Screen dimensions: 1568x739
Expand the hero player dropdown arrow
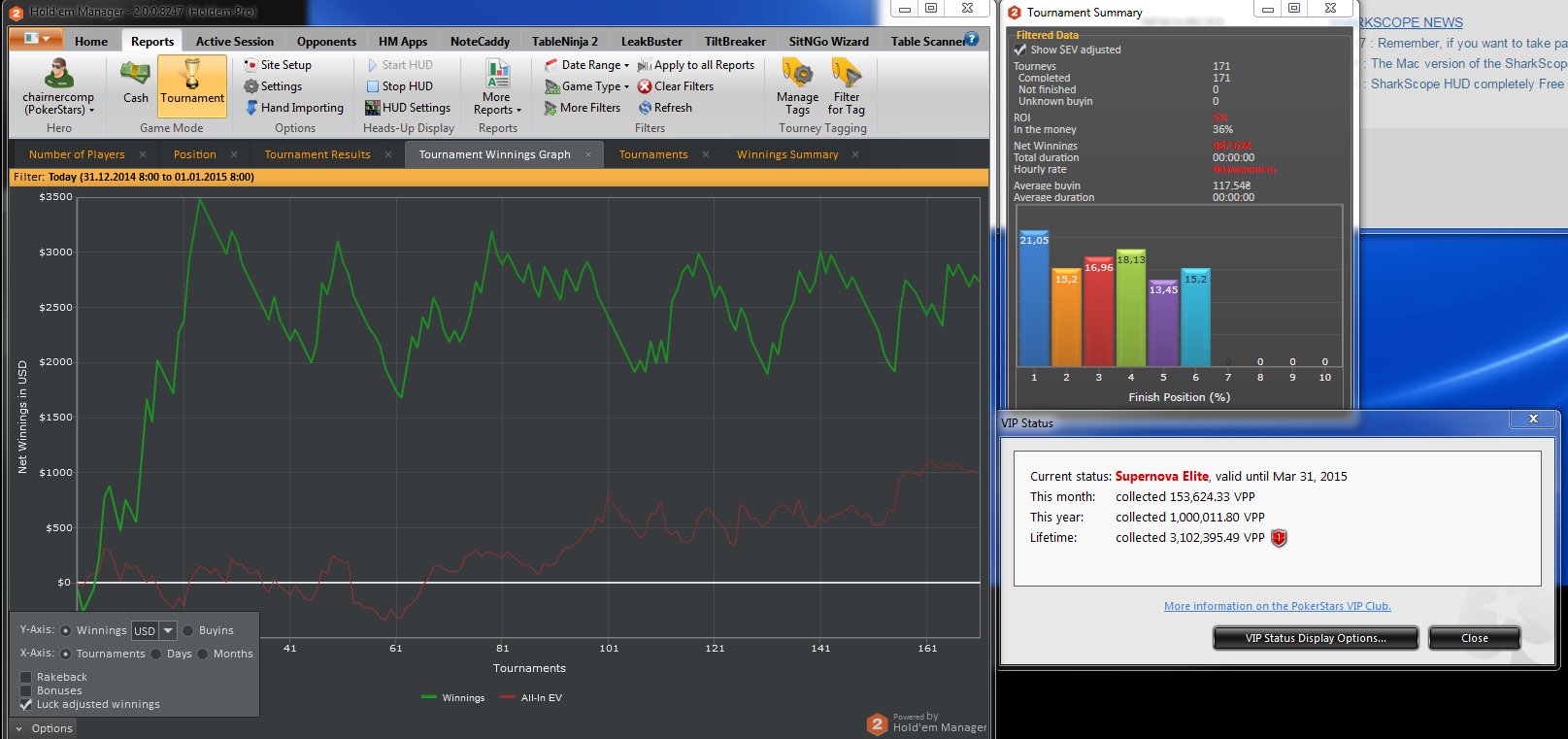point(91,111)
